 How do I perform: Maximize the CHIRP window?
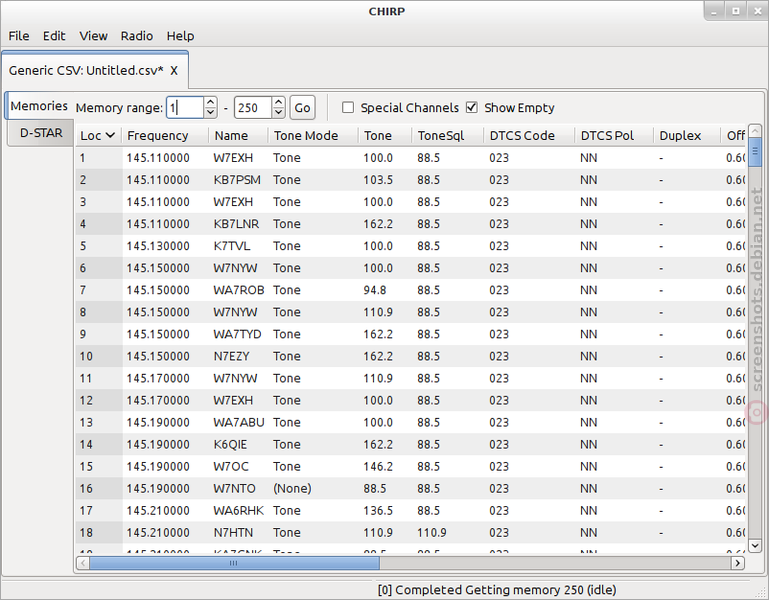736,11
